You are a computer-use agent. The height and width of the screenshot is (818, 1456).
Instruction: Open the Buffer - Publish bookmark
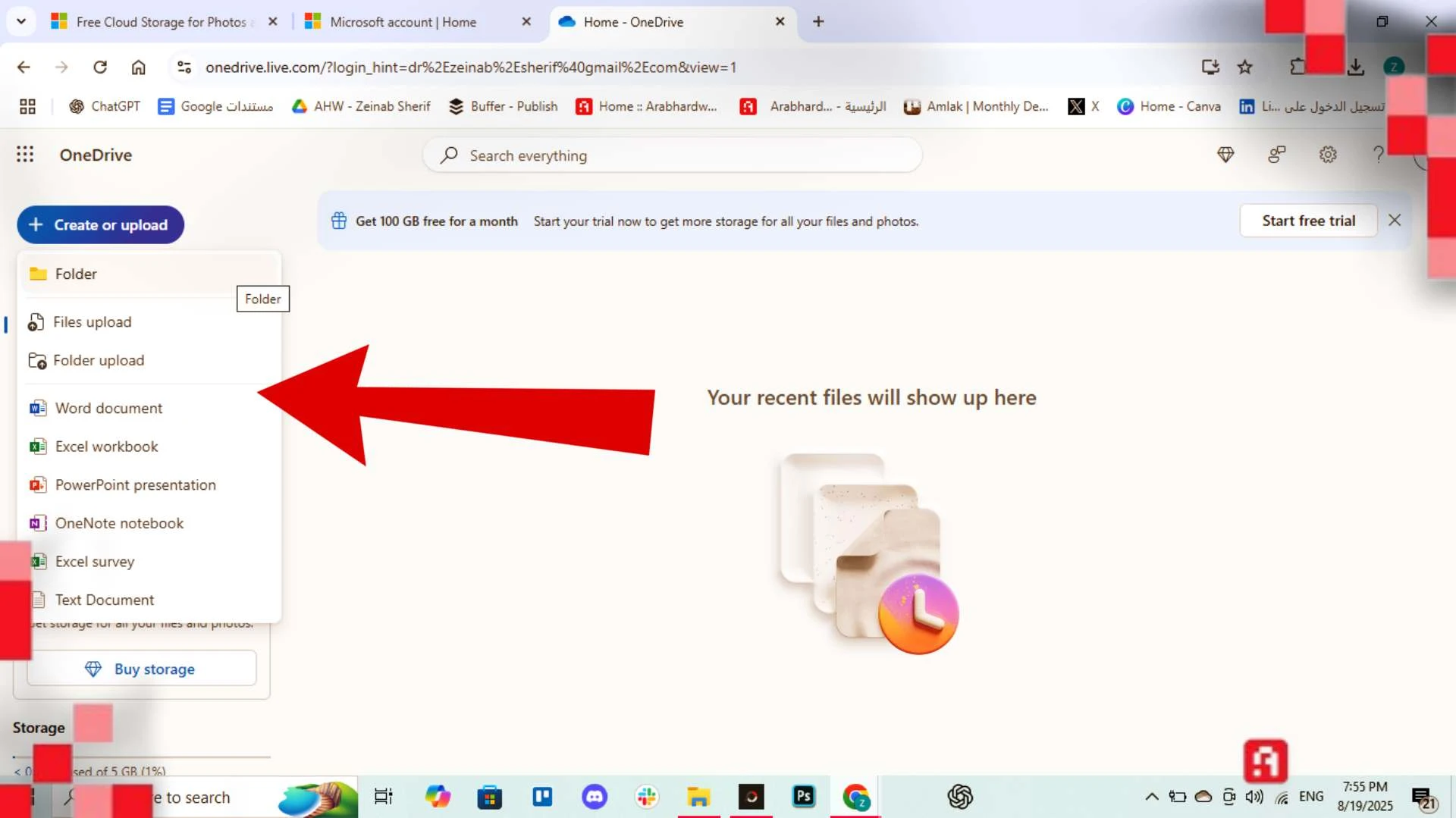pyautogui.click(x=503, y=107)
